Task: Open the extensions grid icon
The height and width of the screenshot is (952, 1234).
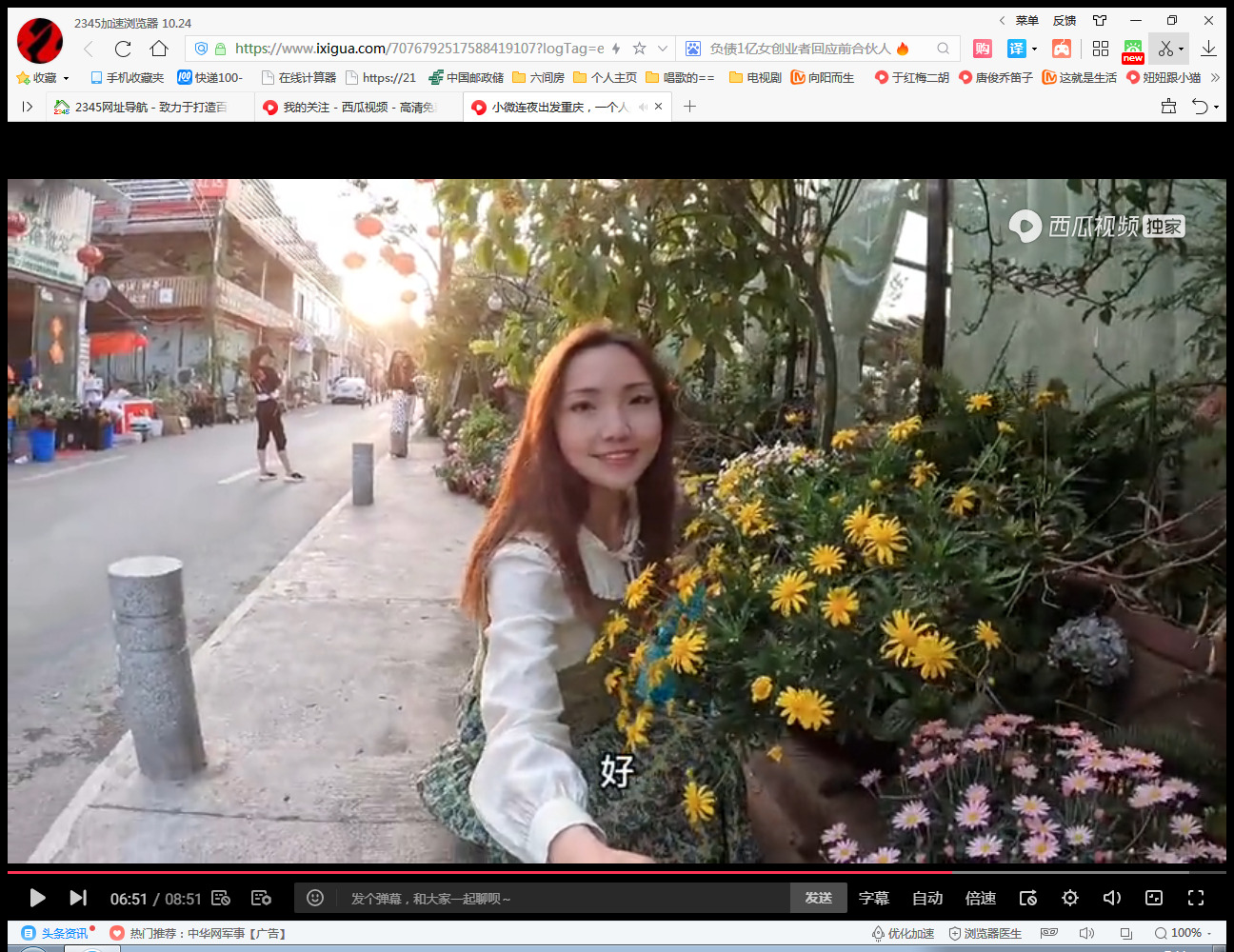Action: 1101,49
